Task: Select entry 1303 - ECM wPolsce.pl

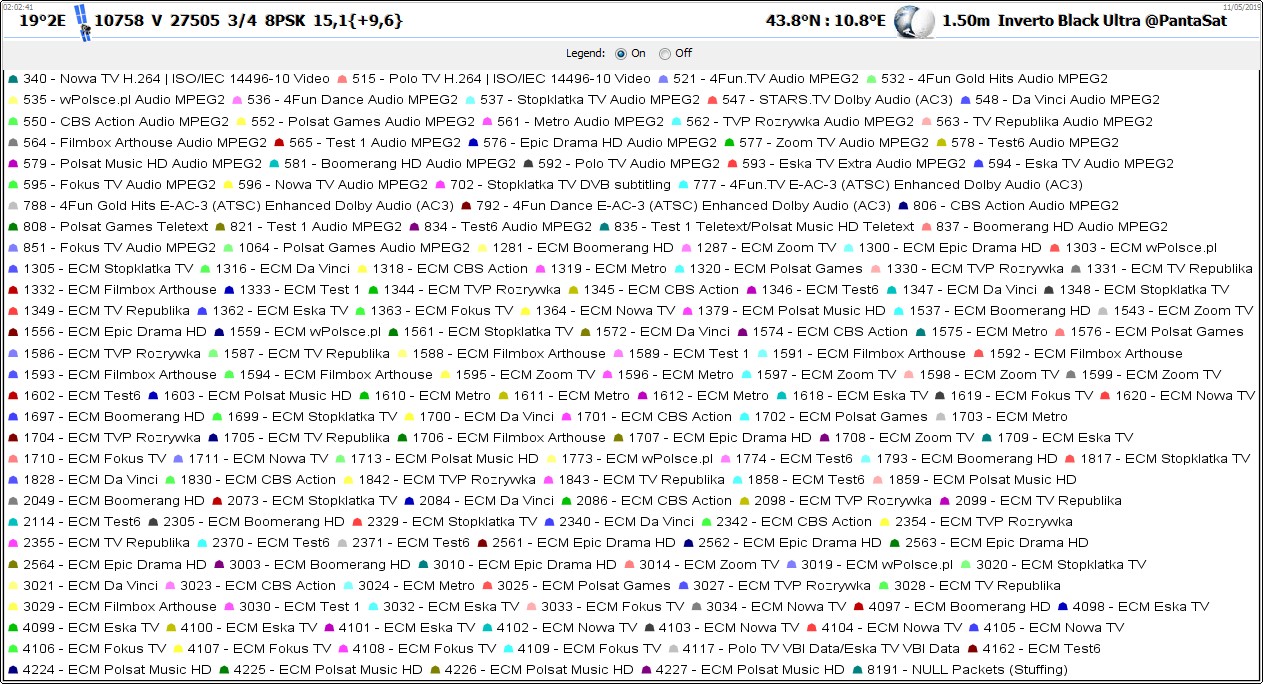Action: click(1141, 248)
